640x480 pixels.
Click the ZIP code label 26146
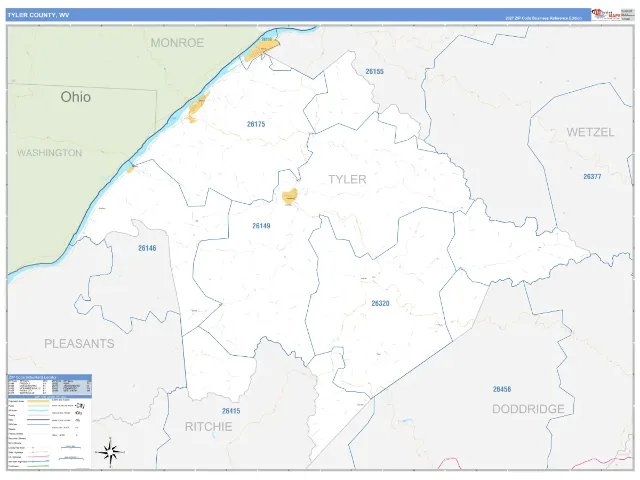pyautogui.click(x=147, y=248)
